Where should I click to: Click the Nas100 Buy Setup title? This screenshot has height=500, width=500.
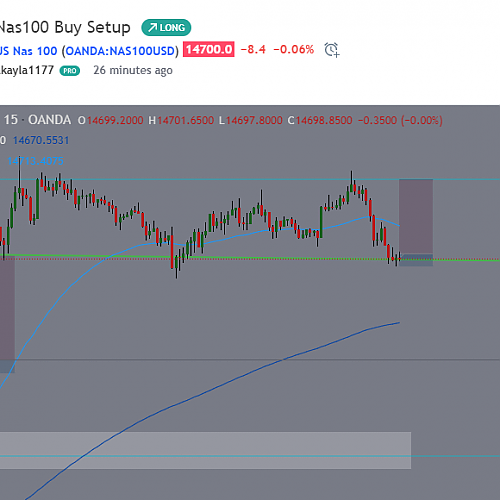pos(65,27)
